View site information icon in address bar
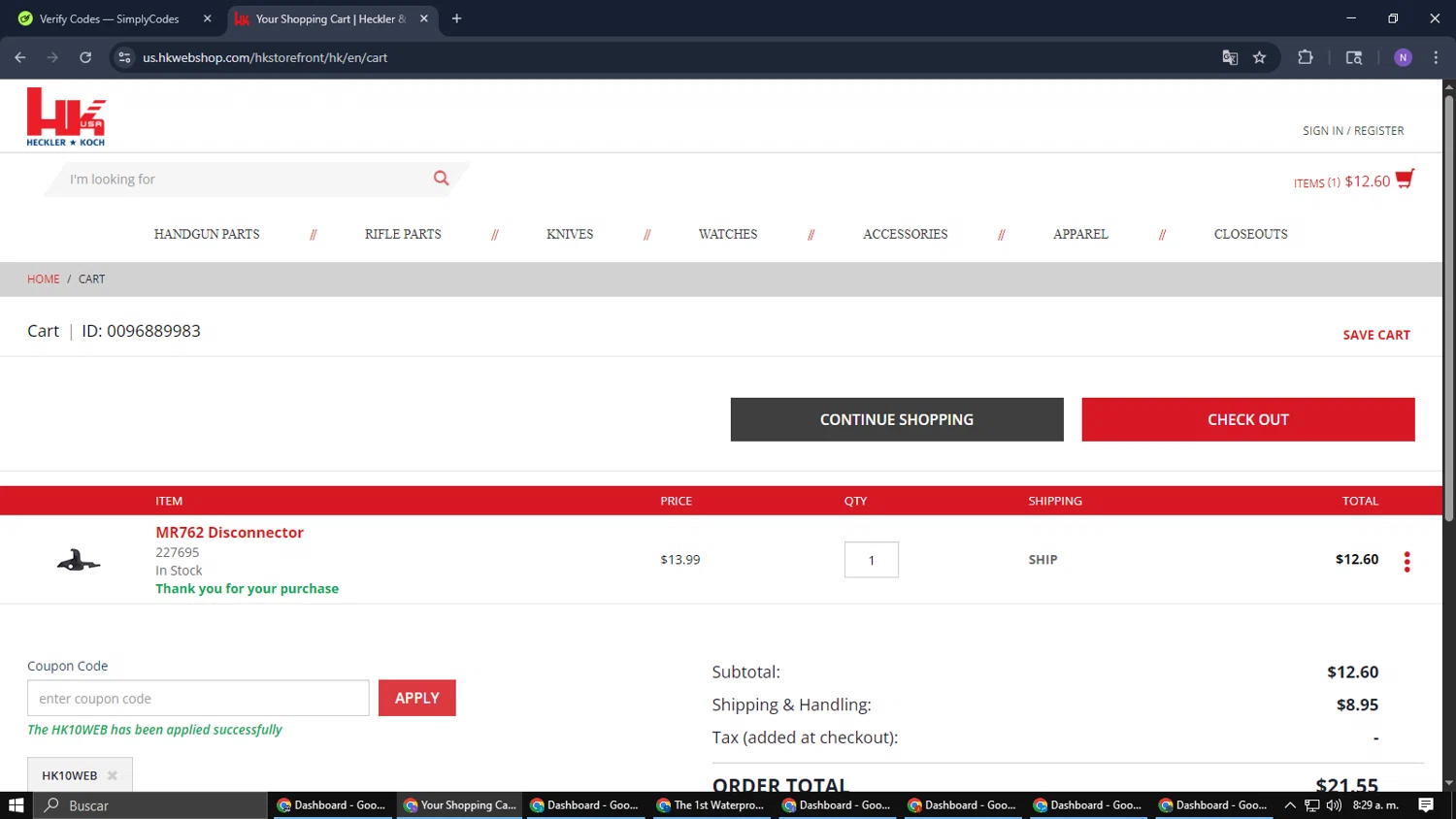Image resolution: width=1456 pixels, height=819 pixels. click(x=124, y=57)
